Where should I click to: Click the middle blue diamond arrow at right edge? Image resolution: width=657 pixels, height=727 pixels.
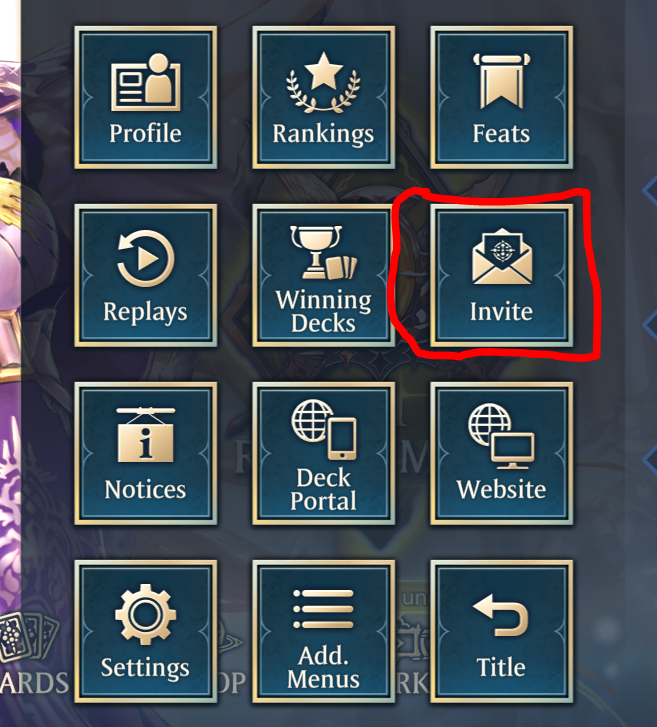point(650,324)
